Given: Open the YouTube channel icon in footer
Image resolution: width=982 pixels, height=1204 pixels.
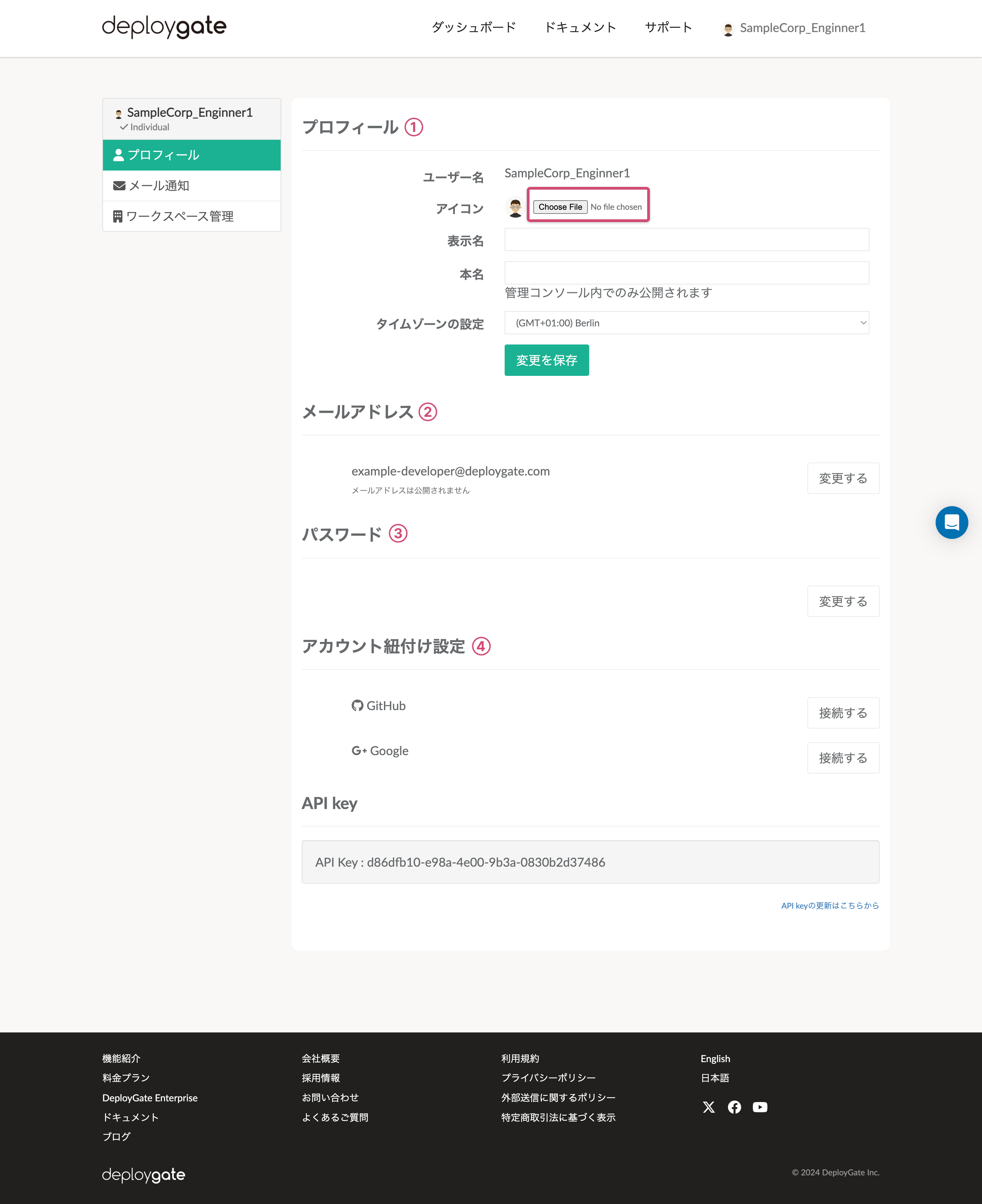Looking at the screenshot, I should 761,1107.
